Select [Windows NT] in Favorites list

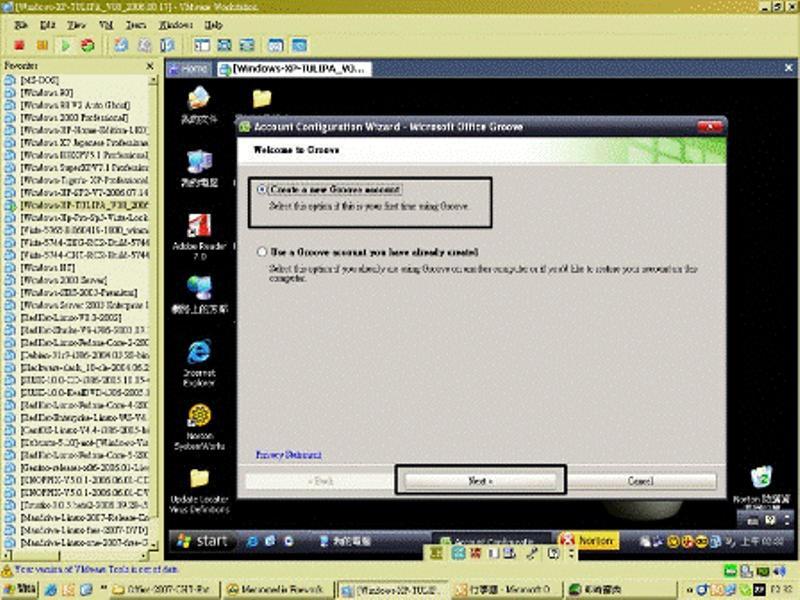point(47,267)
